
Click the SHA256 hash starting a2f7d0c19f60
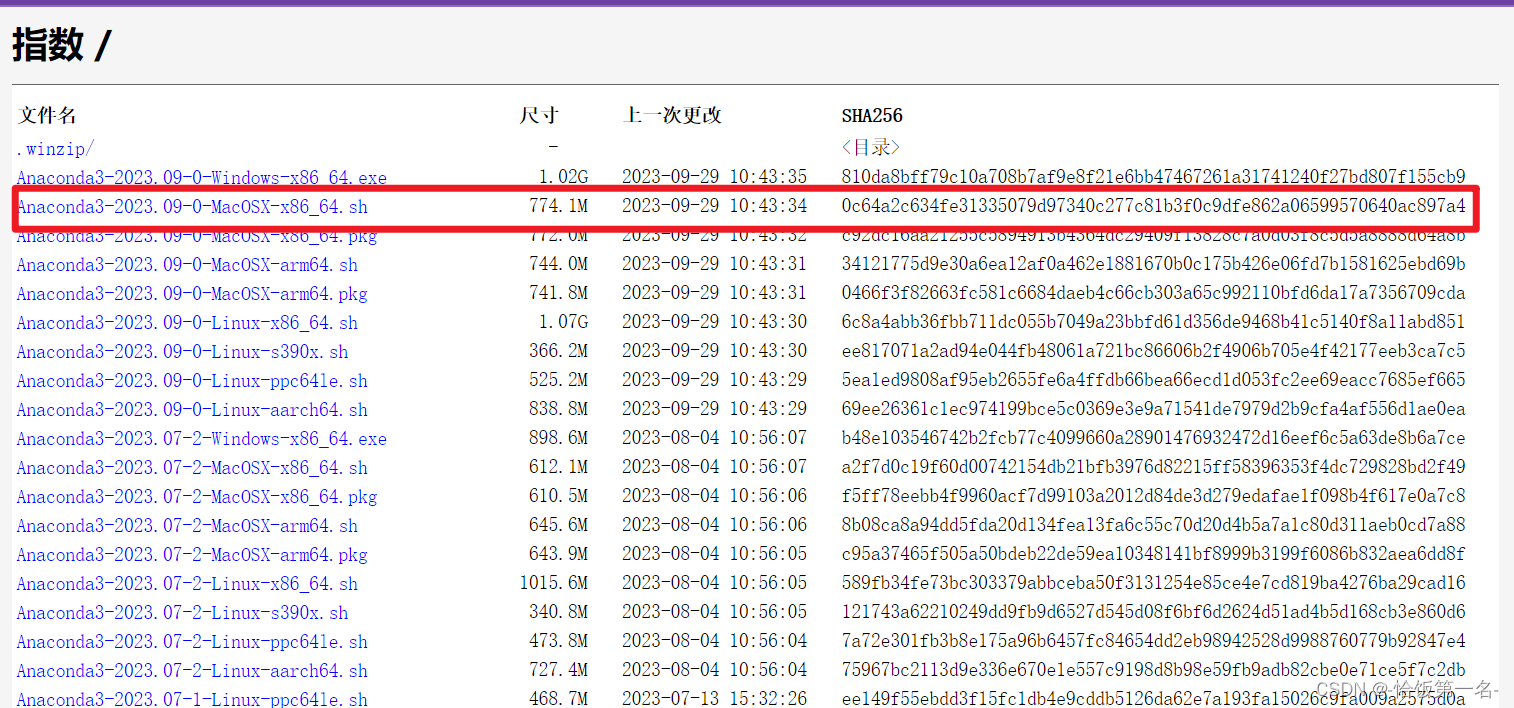coord(1153,467)
